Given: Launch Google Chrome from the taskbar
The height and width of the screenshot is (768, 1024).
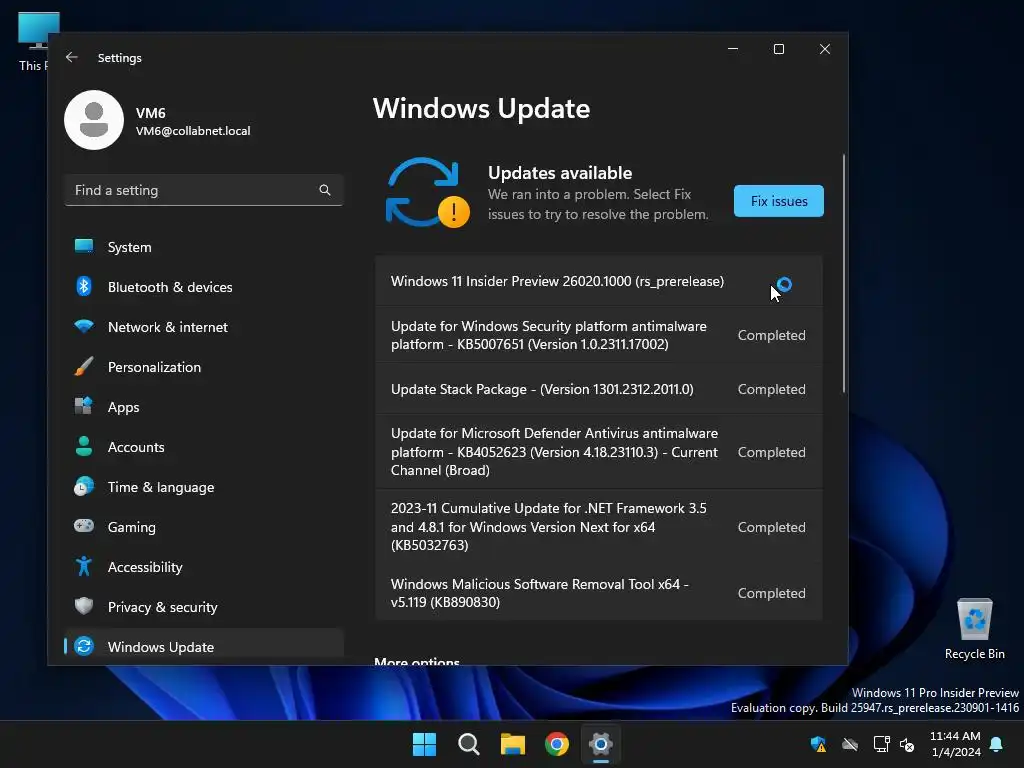Looking at the screenshot, I should (557, 744).
